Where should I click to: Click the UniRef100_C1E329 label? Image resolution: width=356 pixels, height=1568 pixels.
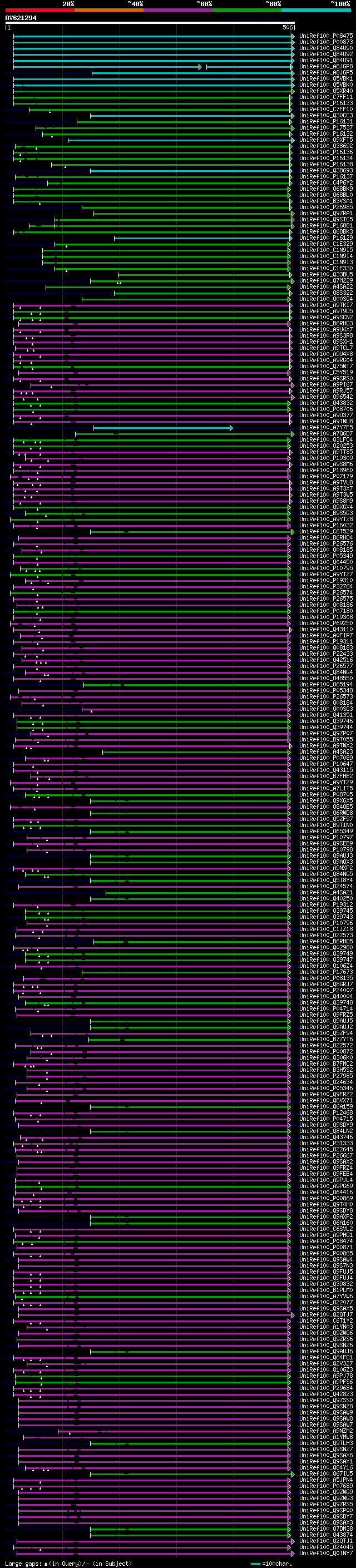click(326, 244)
